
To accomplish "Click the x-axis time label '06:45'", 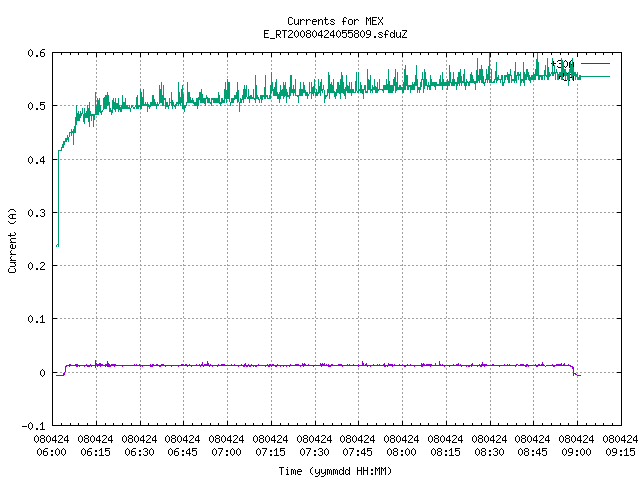I will tap(183, 452).
